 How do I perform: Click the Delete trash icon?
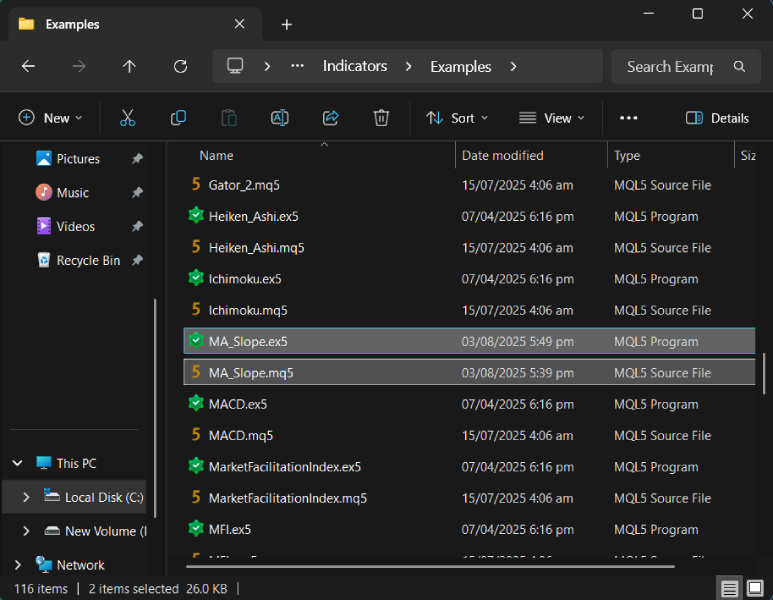point(381,118)
